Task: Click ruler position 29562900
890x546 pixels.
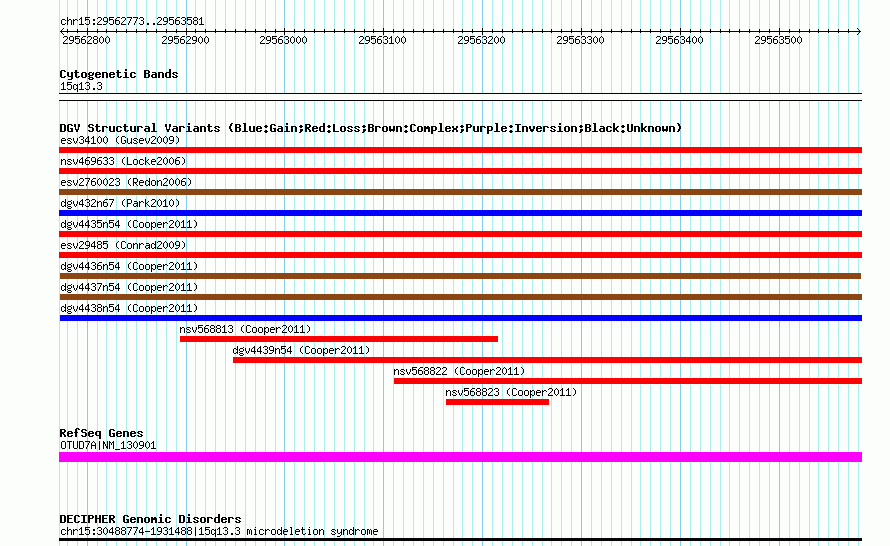Action: [x=185, y=40]
